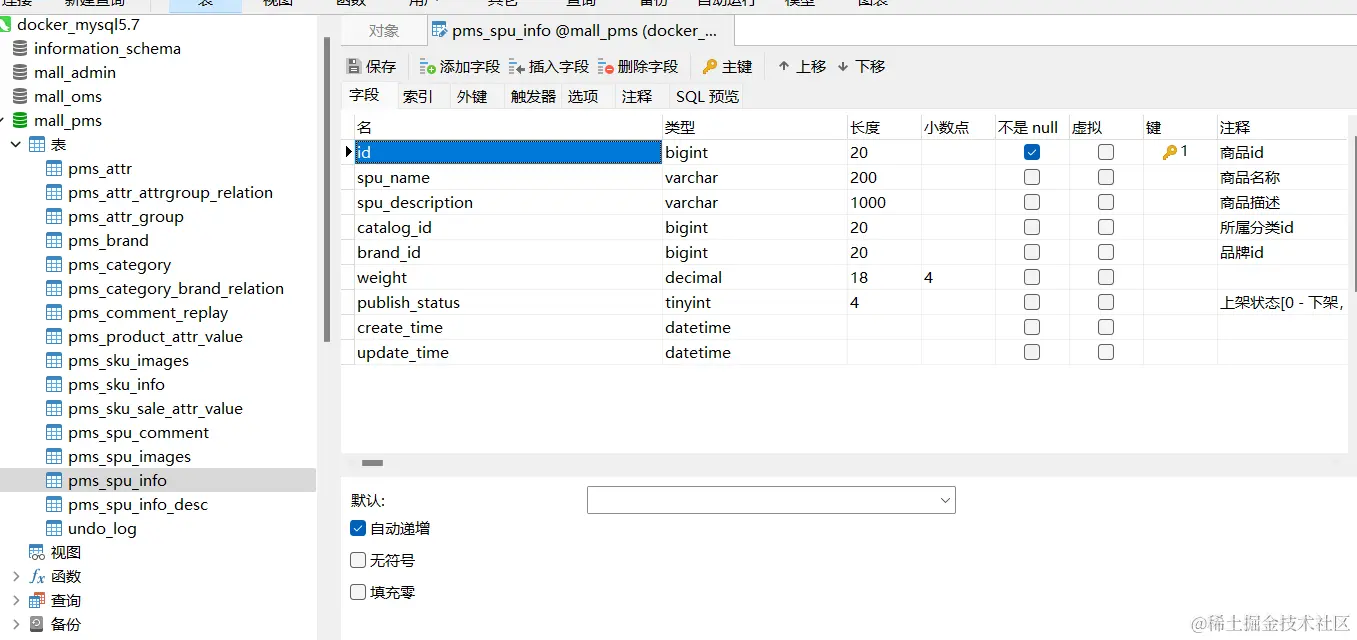Click the undo_log table icon
The width and height of the screenshot is (1357, 640).
(x=54, y=528)
